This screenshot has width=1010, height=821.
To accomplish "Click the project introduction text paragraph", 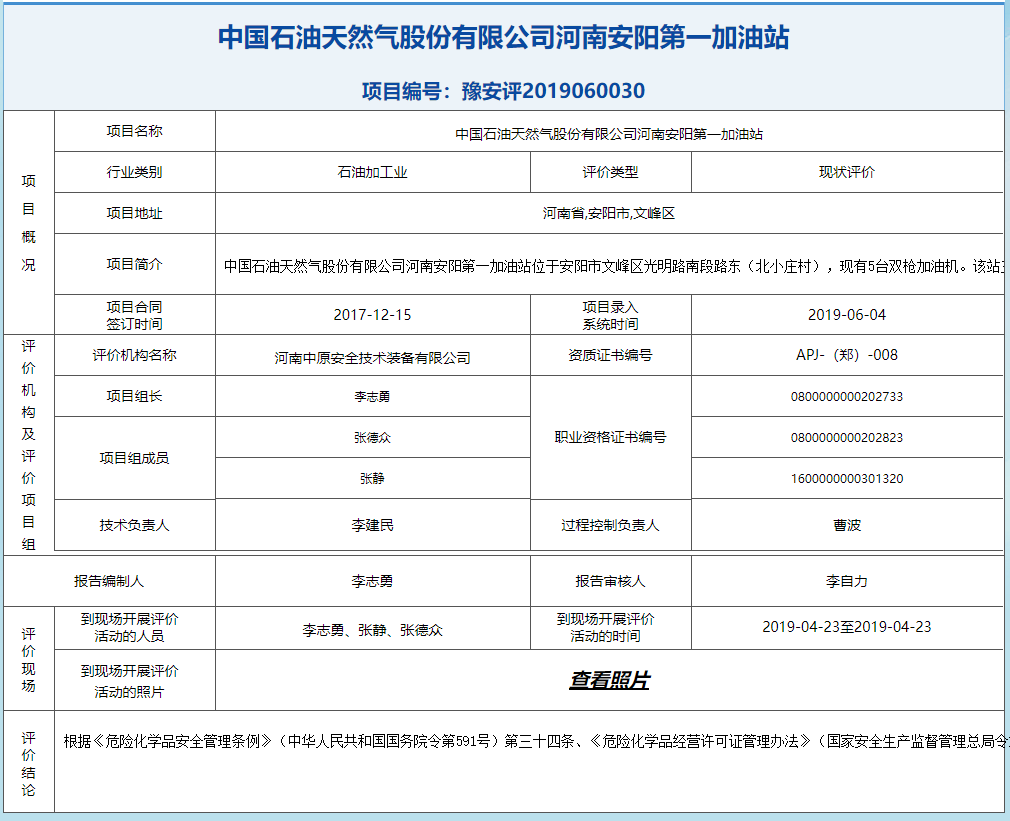I will point(613,266).
